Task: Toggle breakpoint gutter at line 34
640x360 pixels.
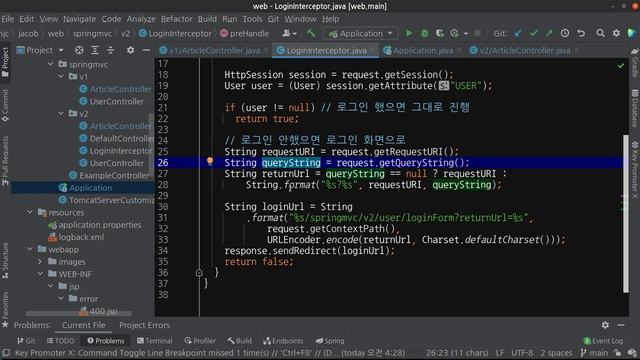Action: (x=184, y=251)
